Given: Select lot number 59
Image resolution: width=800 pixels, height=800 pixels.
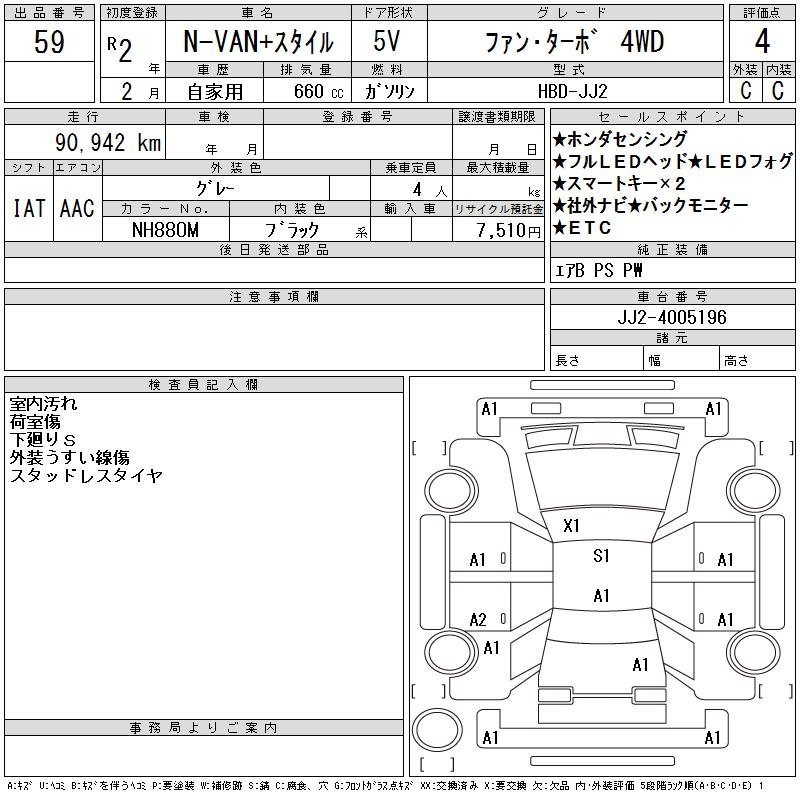Looking at the screenshot, I should (49, 43).
